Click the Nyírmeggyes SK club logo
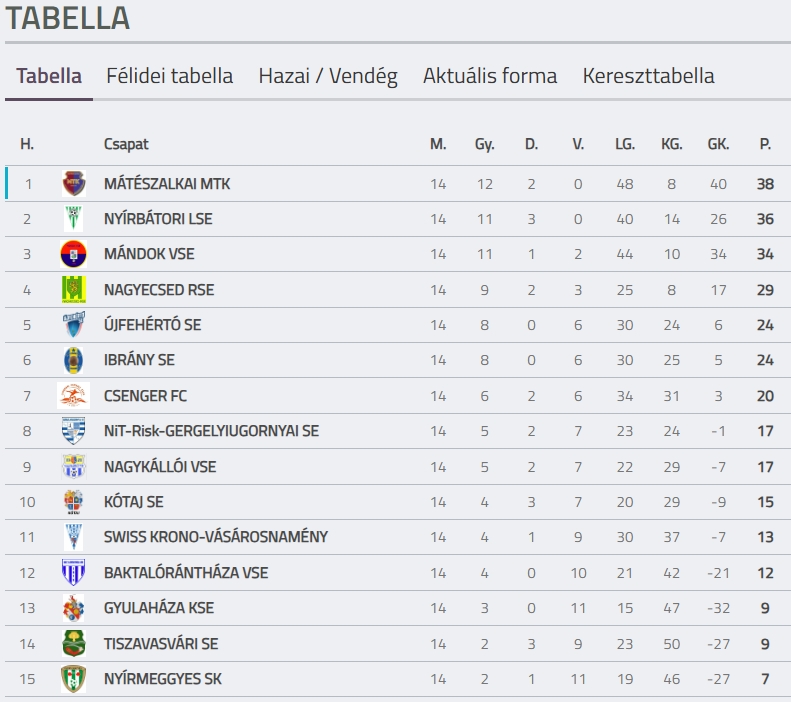This screenshot has height=702, width=791. coord(73,679)
